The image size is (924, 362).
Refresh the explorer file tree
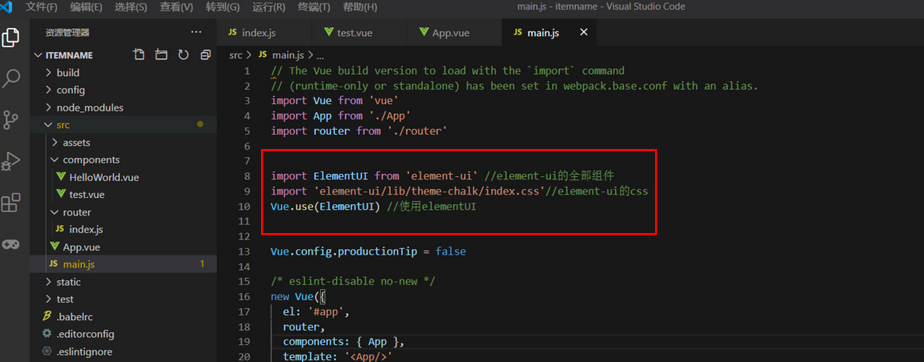point(183,55)
